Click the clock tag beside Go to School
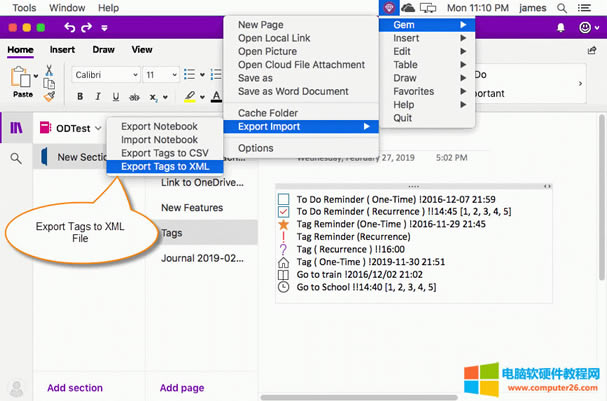The image size is (607, 401). point(283,287)
